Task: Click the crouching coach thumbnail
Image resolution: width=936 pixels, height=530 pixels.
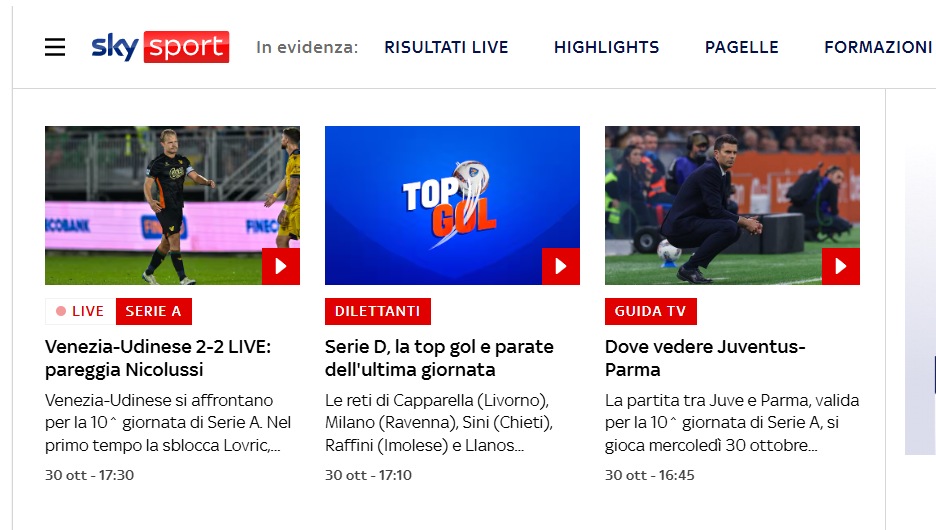Action: click(732, 205)
